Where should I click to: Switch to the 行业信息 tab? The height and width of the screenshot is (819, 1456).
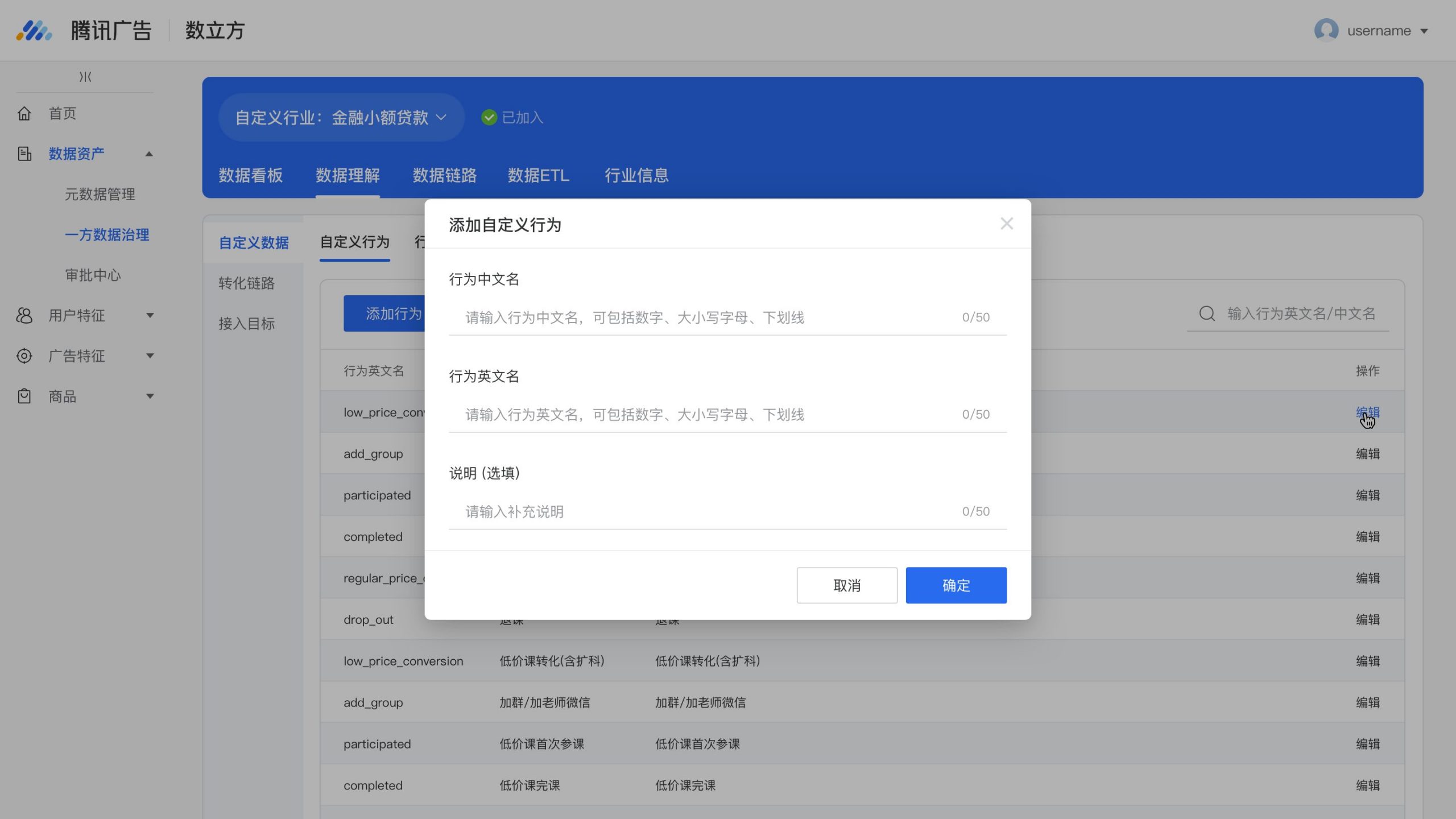(x=636, y=175)
